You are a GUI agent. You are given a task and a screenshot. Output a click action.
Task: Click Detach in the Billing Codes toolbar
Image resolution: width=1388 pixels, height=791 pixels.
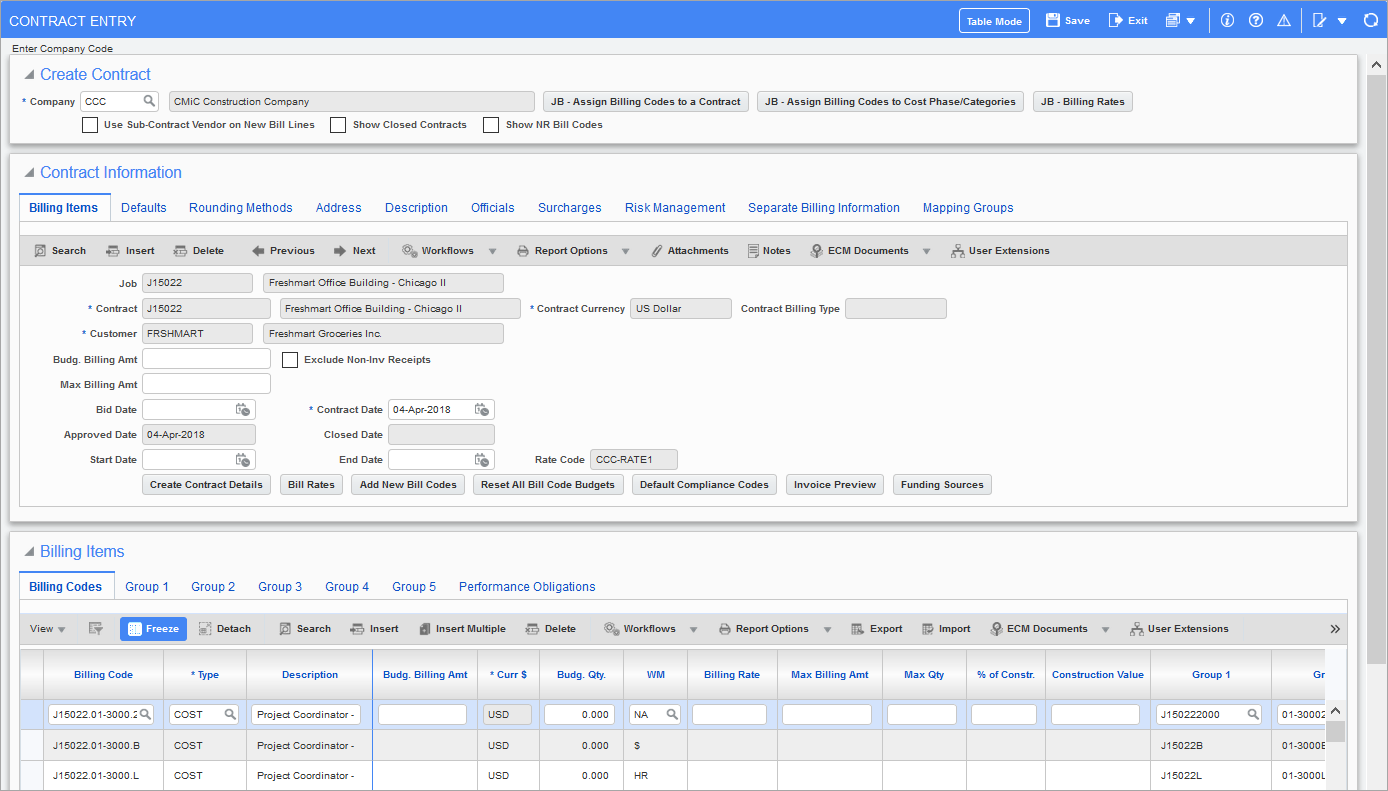click(x=224, y=629)
